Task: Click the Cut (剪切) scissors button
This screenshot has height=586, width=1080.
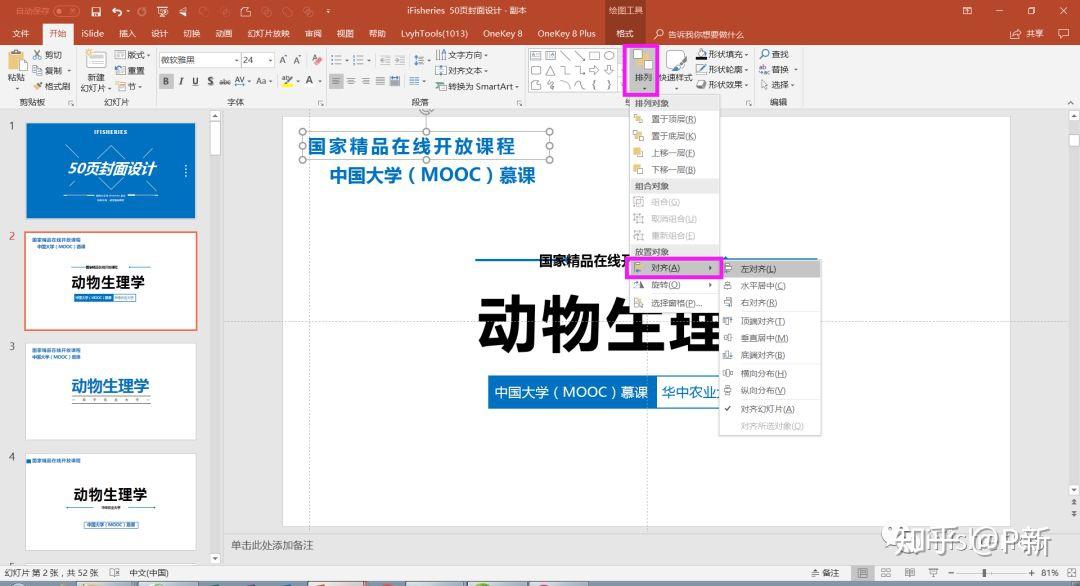Action: click(x=47, y=54)
